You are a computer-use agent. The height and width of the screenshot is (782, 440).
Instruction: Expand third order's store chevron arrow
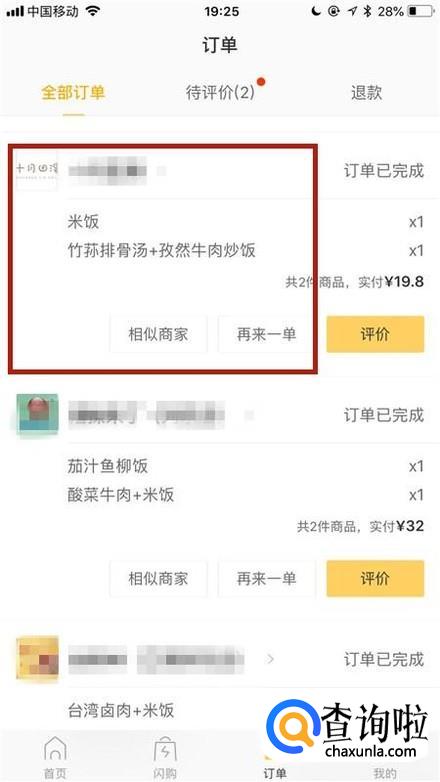(270, 659)
